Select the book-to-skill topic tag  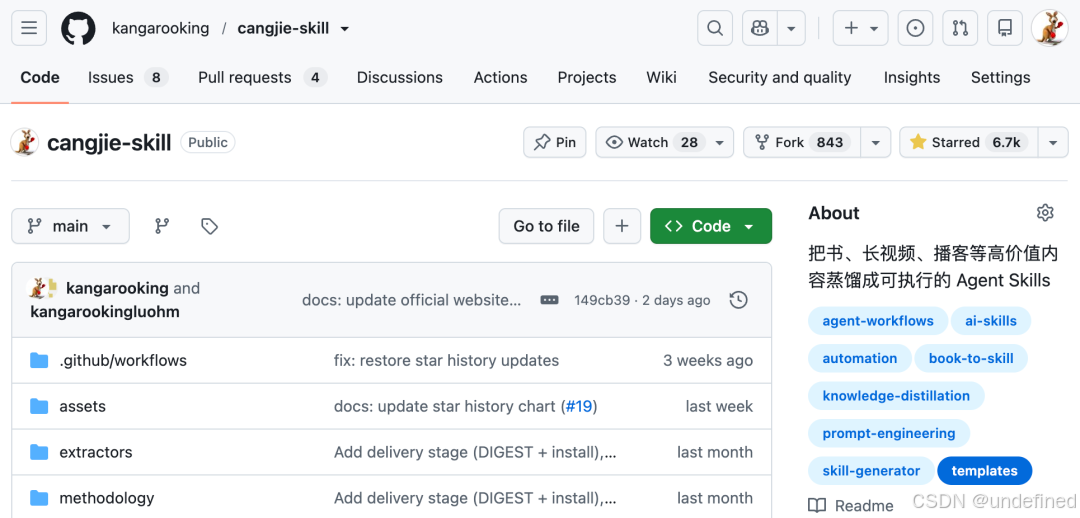970,358
